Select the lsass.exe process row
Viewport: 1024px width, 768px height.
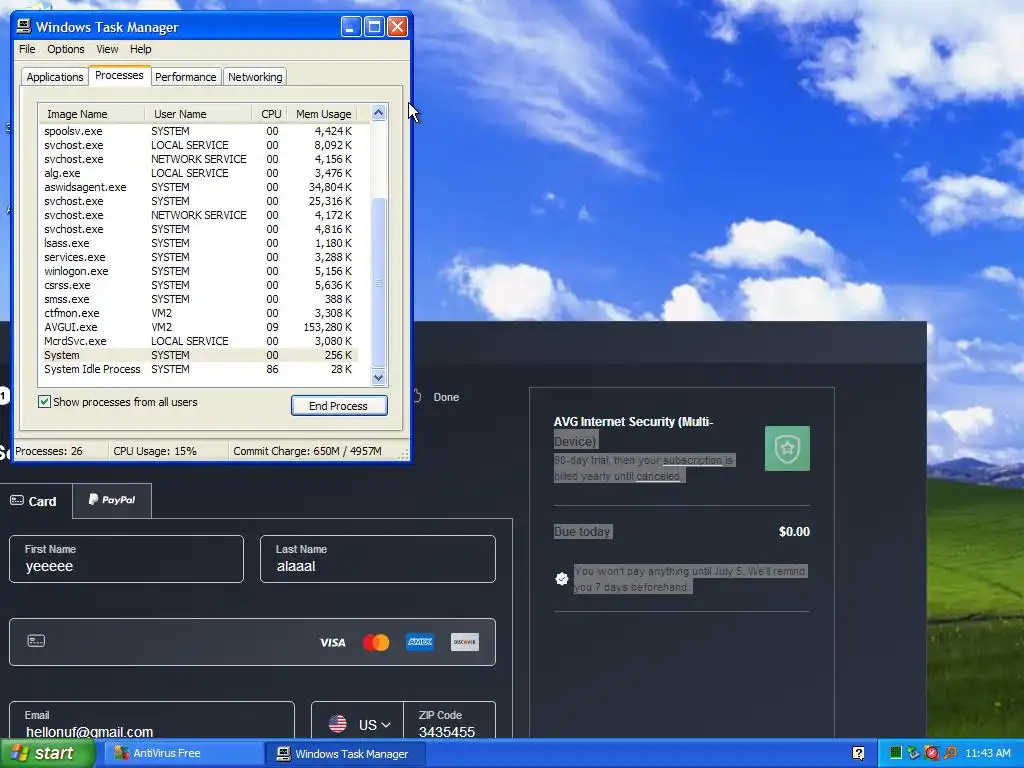[x=198, y=243]
